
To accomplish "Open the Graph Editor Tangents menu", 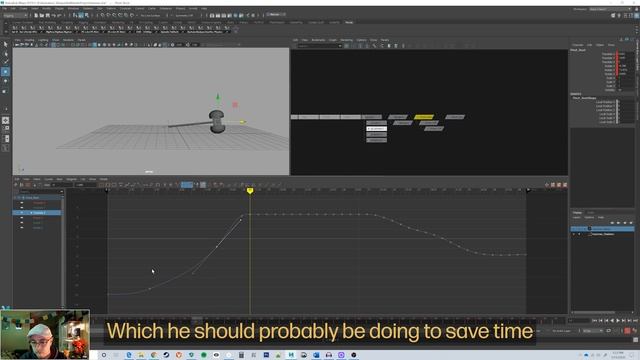I will [71, 179].
